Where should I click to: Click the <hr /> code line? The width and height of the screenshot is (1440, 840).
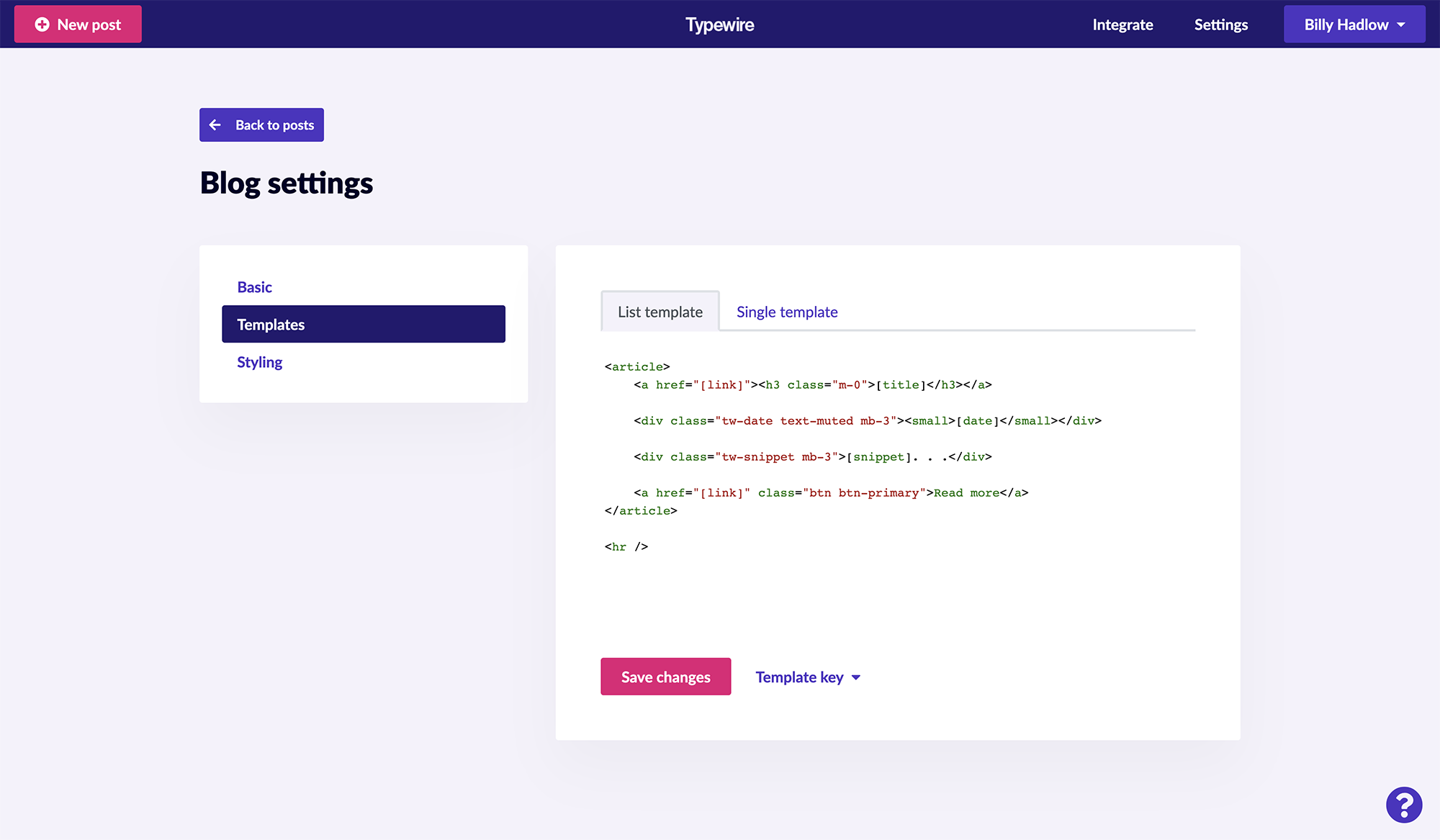[626, 547]
